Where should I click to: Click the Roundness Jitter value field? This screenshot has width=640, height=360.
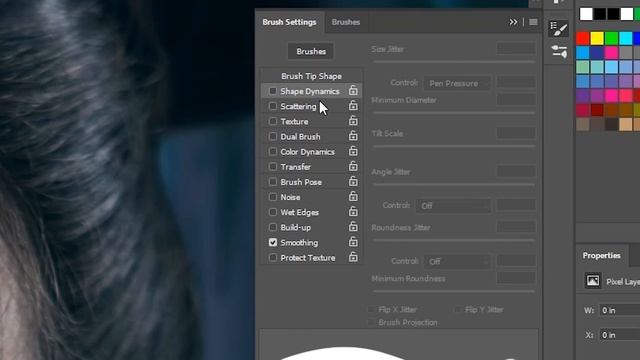516,227
